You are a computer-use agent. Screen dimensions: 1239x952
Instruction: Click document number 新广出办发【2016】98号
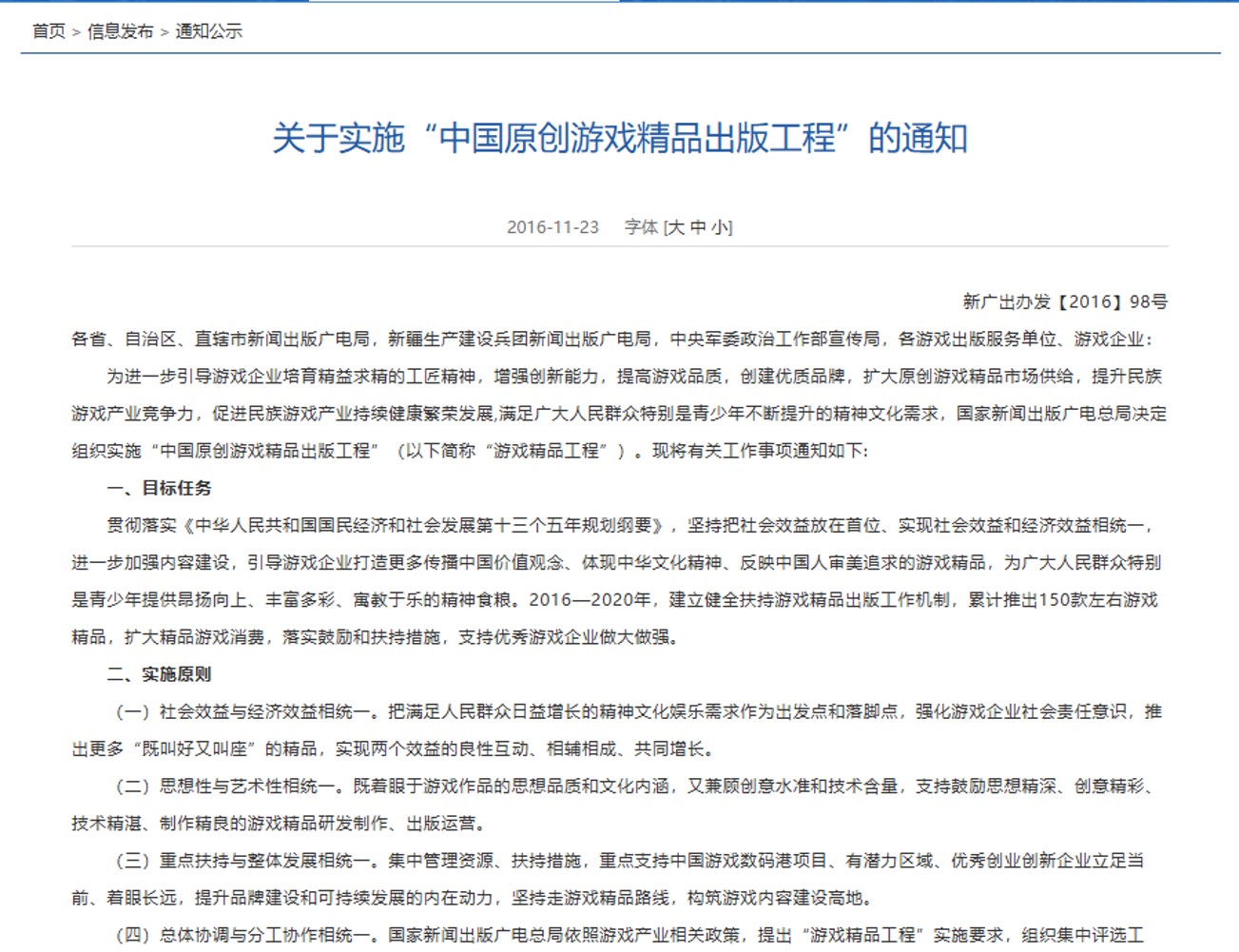tap(1065, 301)
